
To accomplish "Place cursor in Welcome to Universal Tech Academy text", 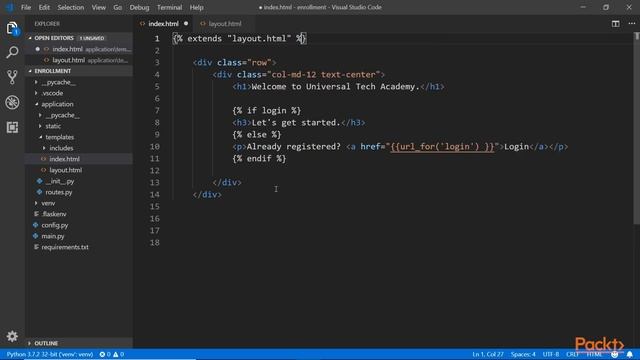I will click(336, 87).
